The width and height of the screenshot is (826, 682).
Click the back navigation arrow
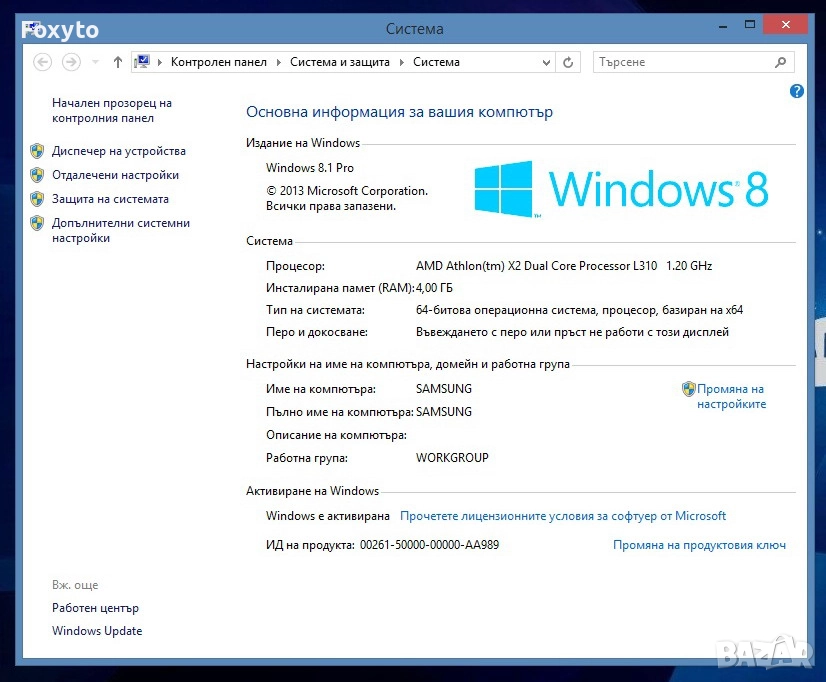point(42,62)
